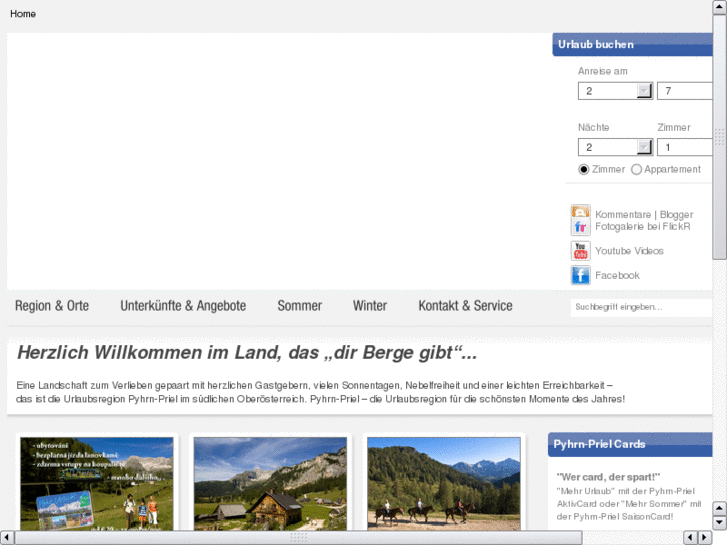The image size is (727, 545).
Task: Expand the Anreise day dropdown
Action: tap(644, 91)
